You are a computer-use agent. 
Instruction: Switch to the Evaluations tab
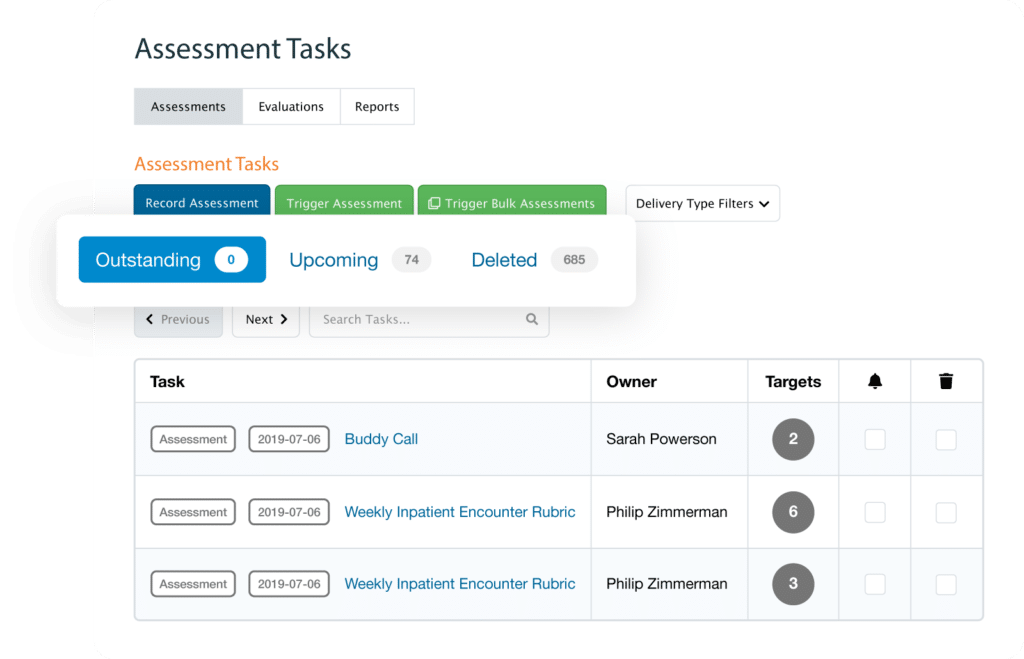click(x=291, y=106)
